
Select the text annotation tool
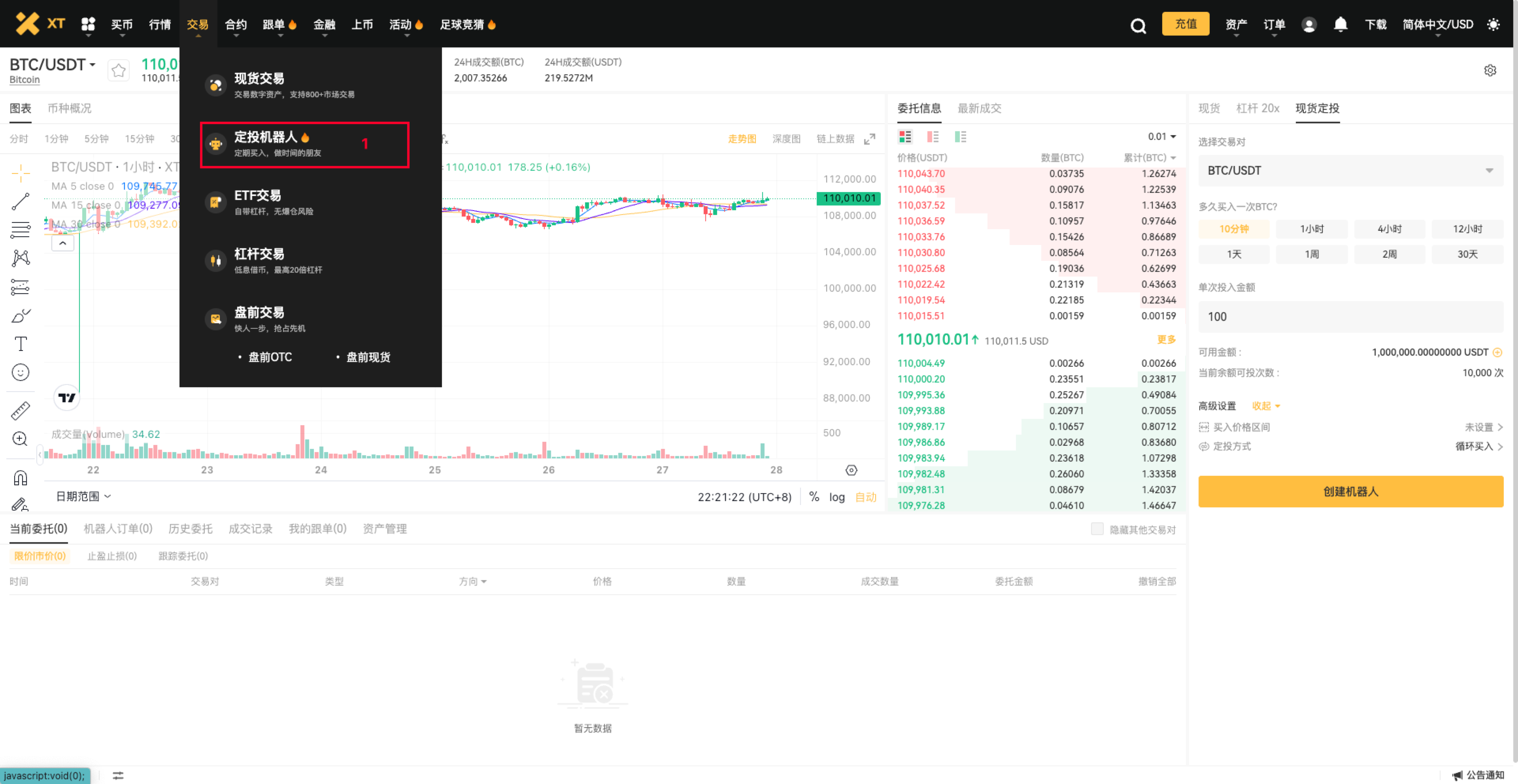(21, 344)
